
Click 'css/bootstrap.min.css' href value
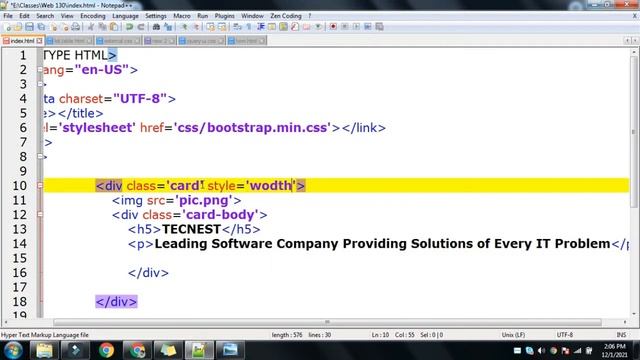253,128
